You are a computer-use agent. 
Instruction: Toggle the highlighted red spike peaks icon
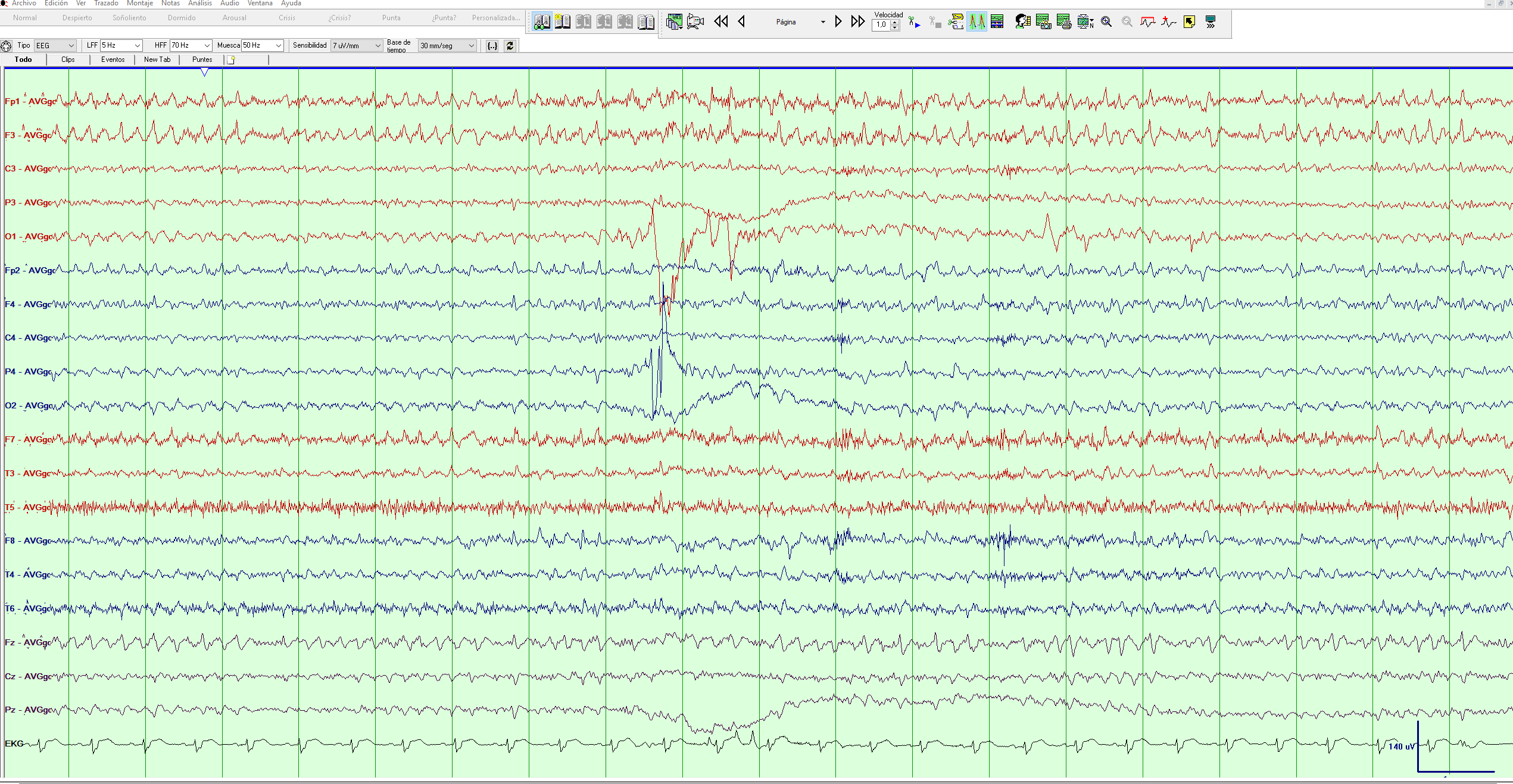pos(977,22)
